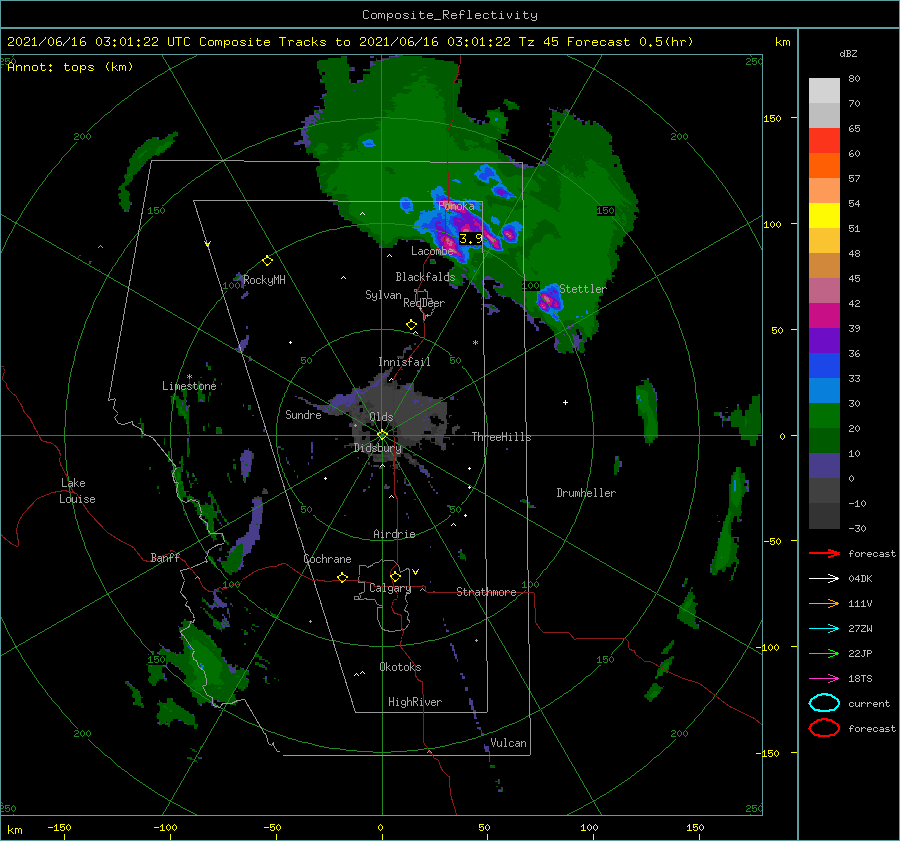Click the RedDeer city label
Screen dimensions: 900x841
tap(424, 303)
